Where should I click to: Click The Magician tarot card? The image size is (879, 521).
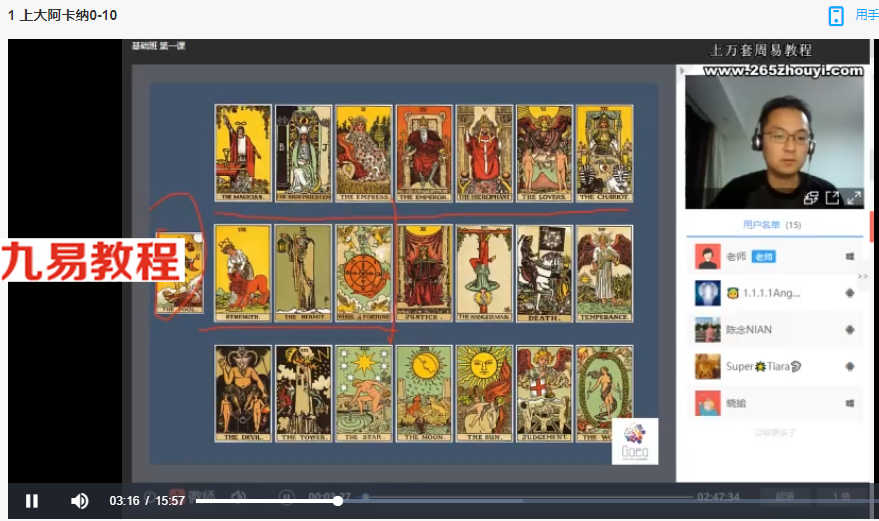tap(243, 153)
